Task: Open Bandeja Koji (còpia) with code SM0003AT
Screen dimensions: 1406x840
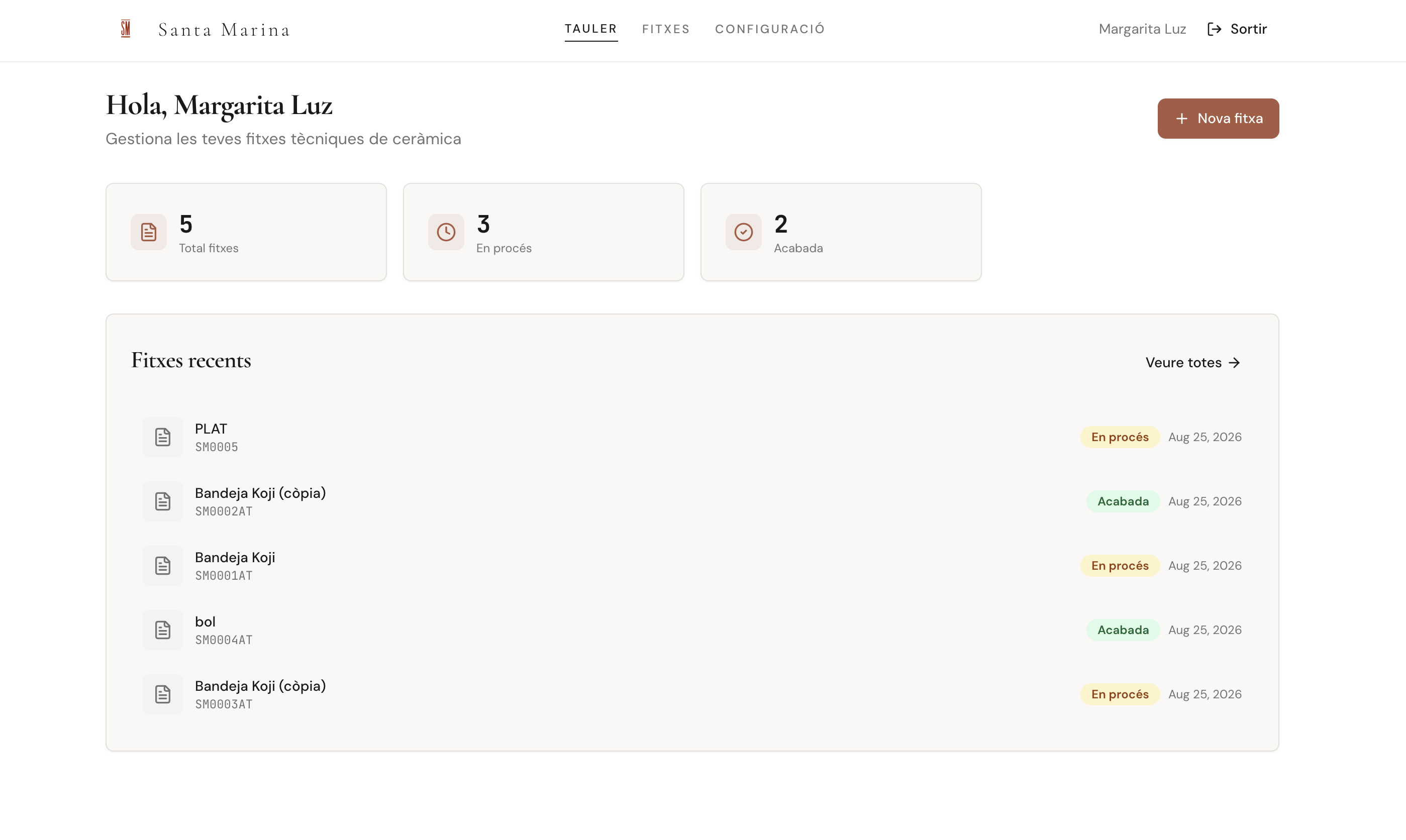Action: (691, 694)
